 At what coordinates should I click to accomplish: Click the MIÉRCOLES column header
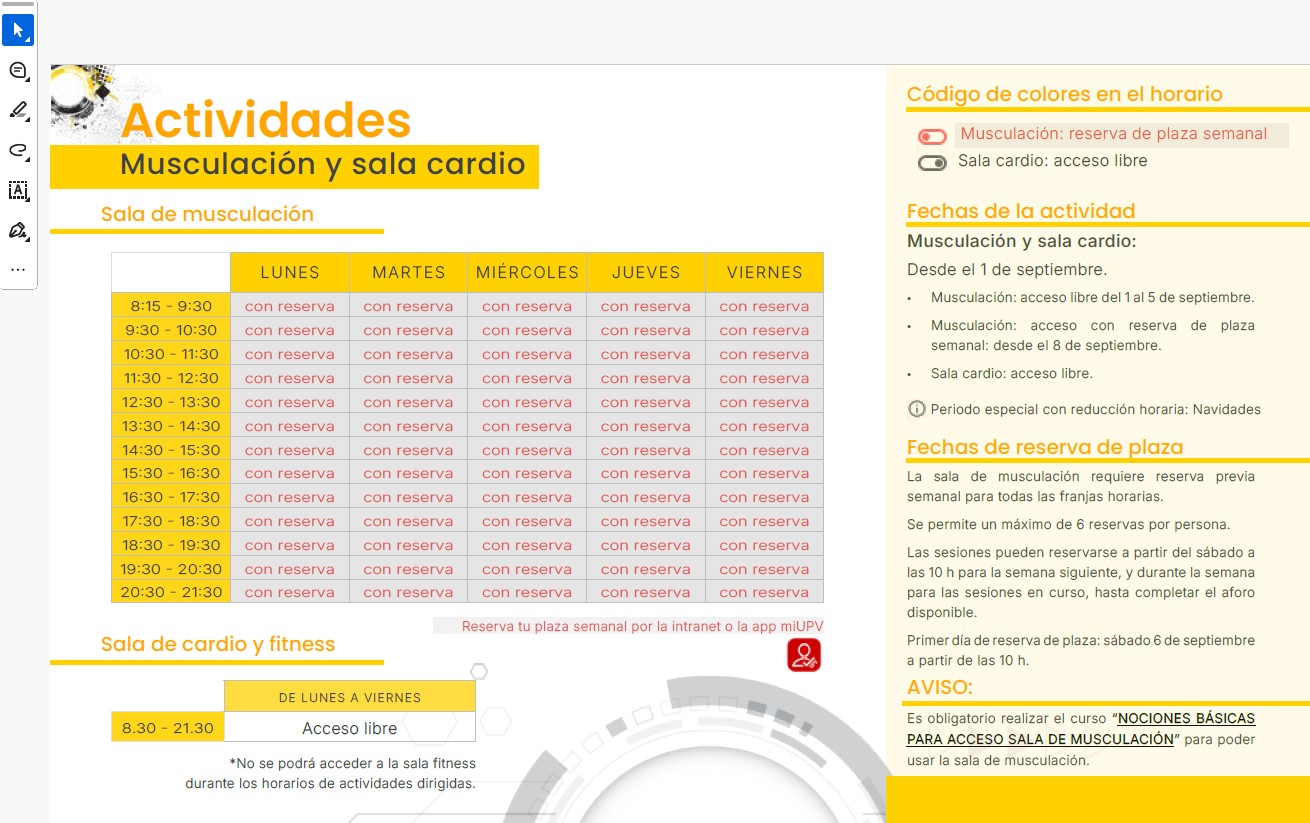tap(527, 272)
